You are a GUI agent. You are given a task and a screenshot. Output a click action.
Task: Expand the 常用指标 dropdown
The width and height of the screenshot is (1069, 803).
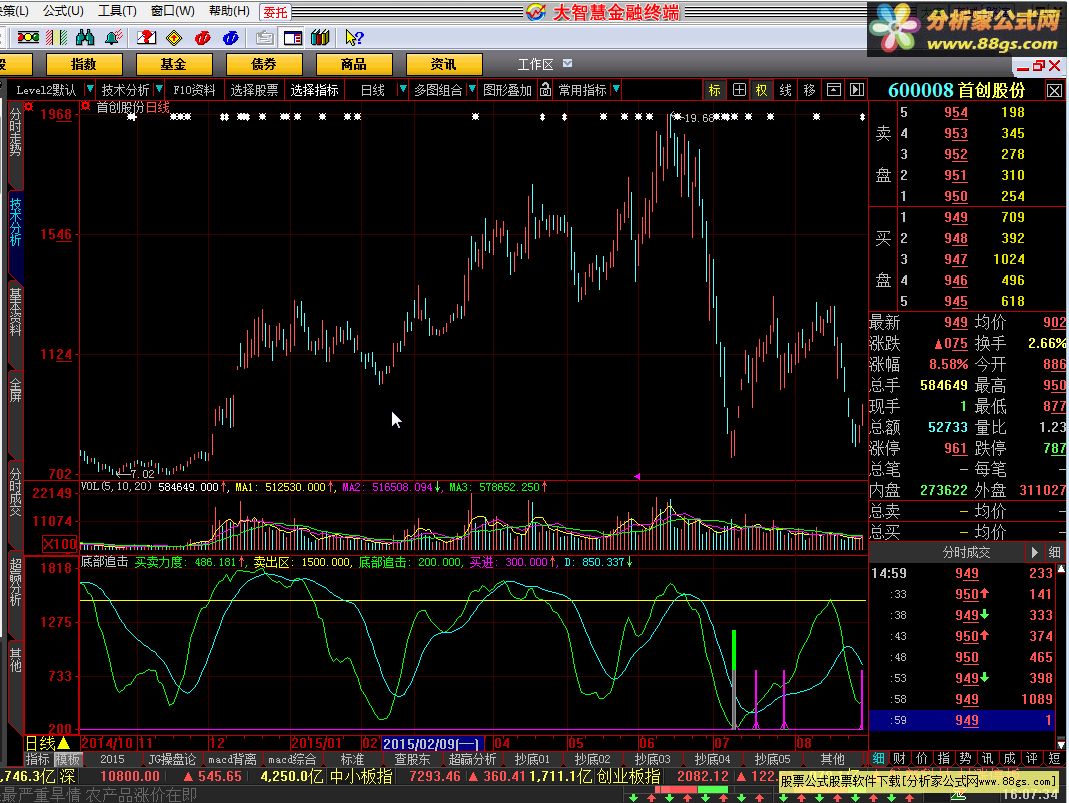(x=616, y=89)
